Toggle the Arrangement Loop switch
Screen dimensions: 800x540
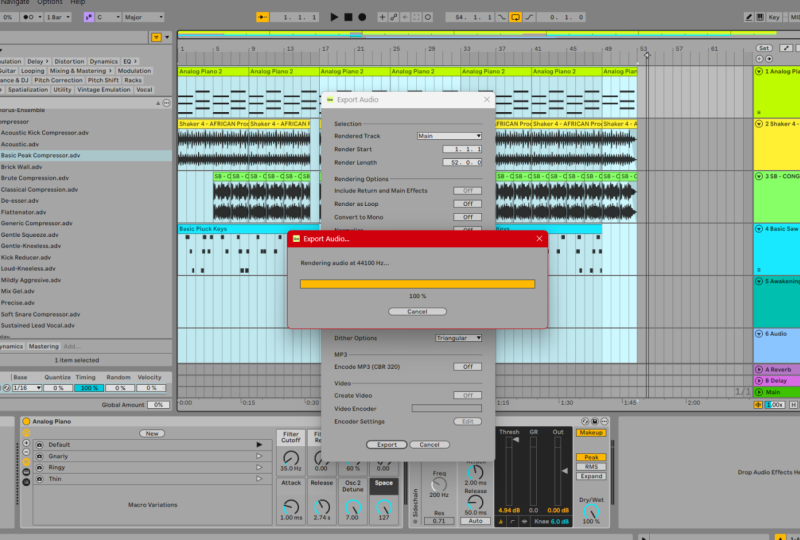(x=516, y=17)
